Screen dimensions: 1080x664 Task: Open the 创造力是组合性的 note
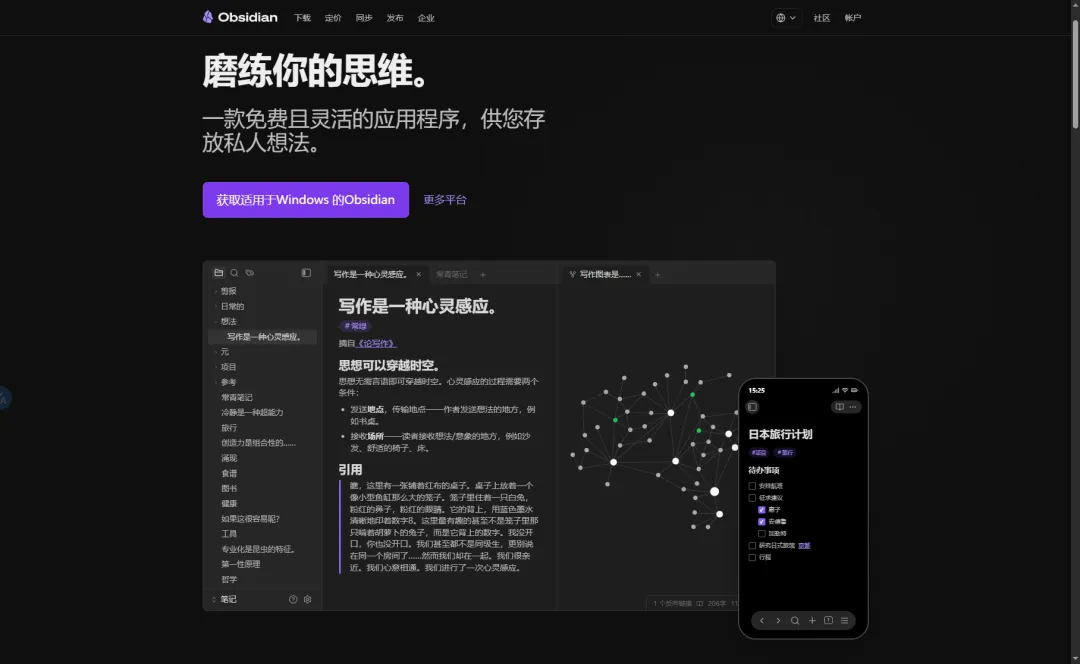[258, 443]
